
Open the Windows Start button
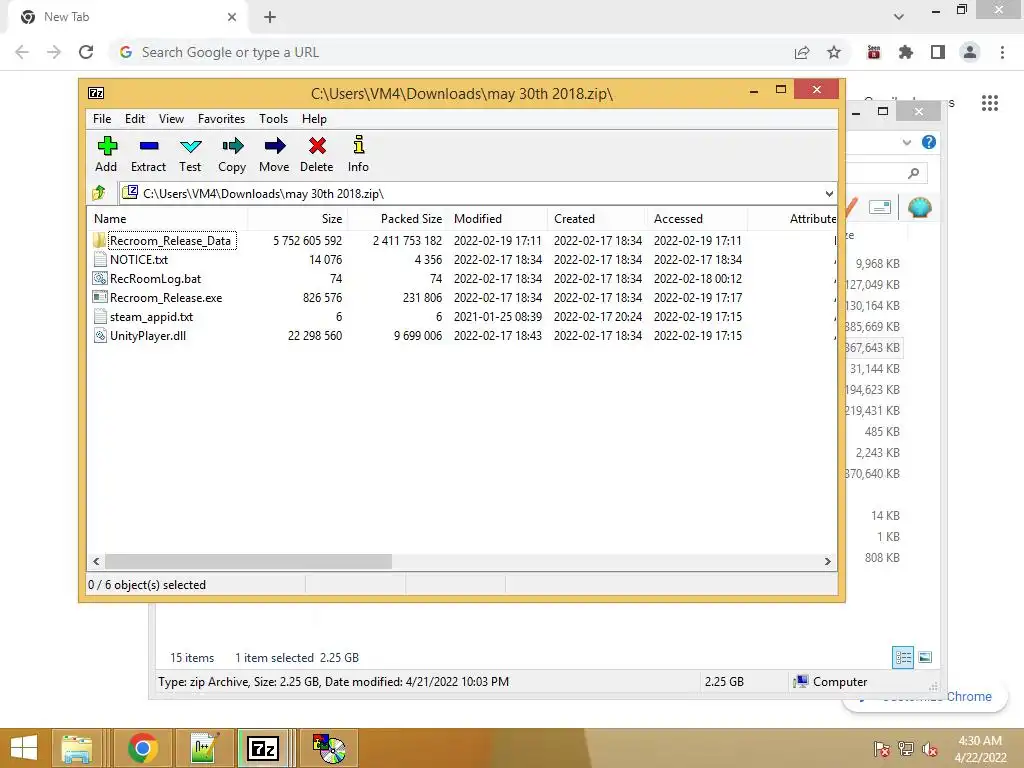pyautogui.click(x=24, y=748)
